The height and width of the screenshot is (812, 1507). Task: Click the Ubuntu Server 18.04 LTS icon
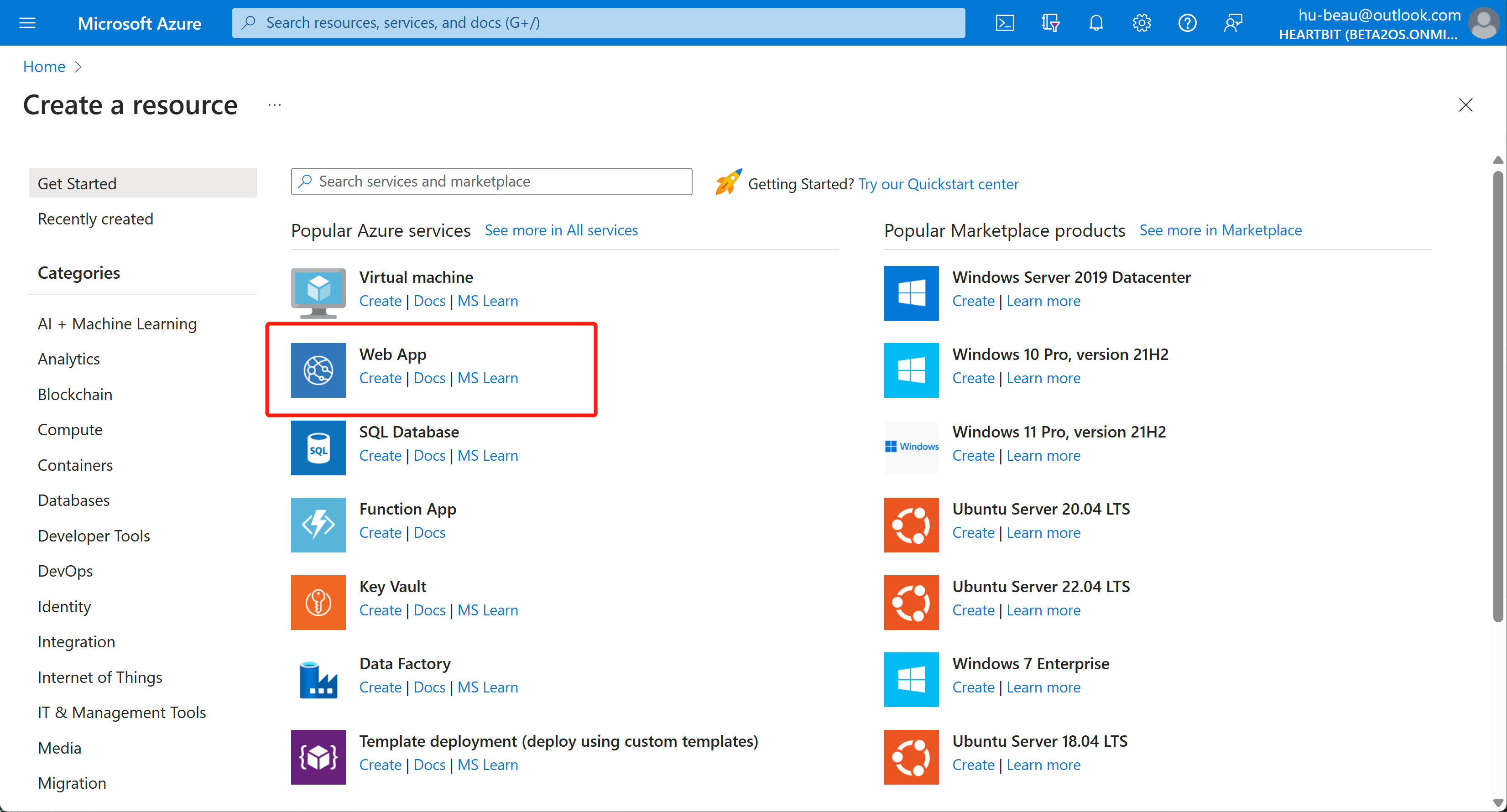[x=911, y=756]
